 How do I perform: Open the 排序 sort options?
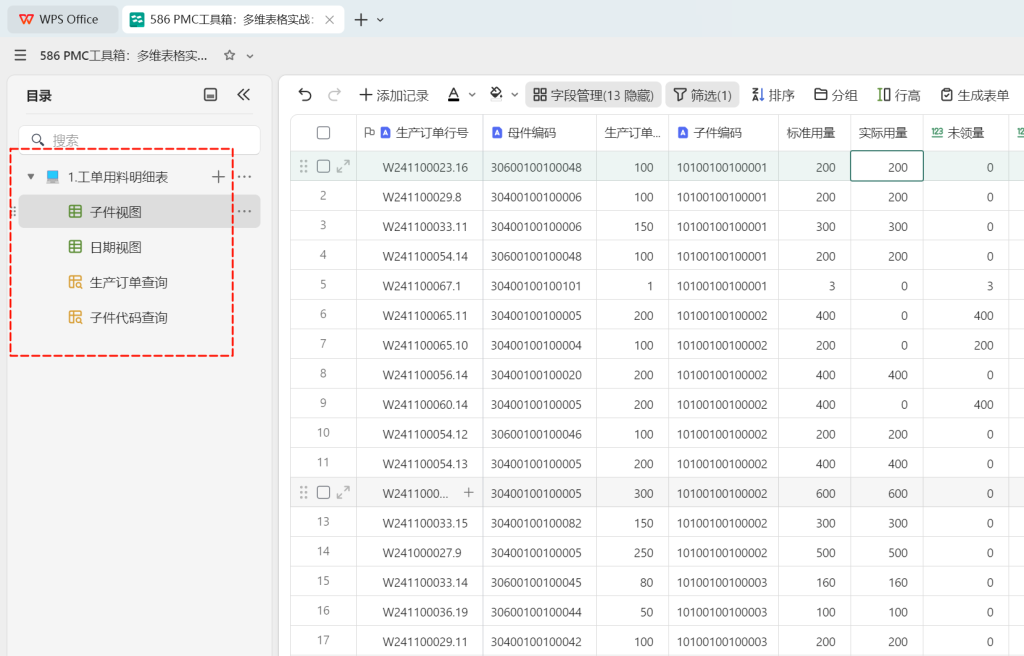coord(773,95)
